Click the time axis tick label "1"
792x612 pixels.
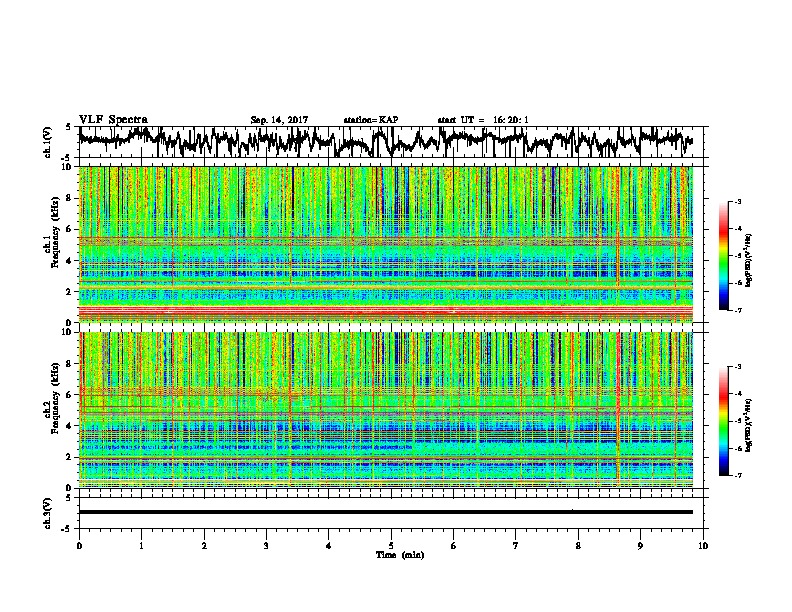coord(141,546)
